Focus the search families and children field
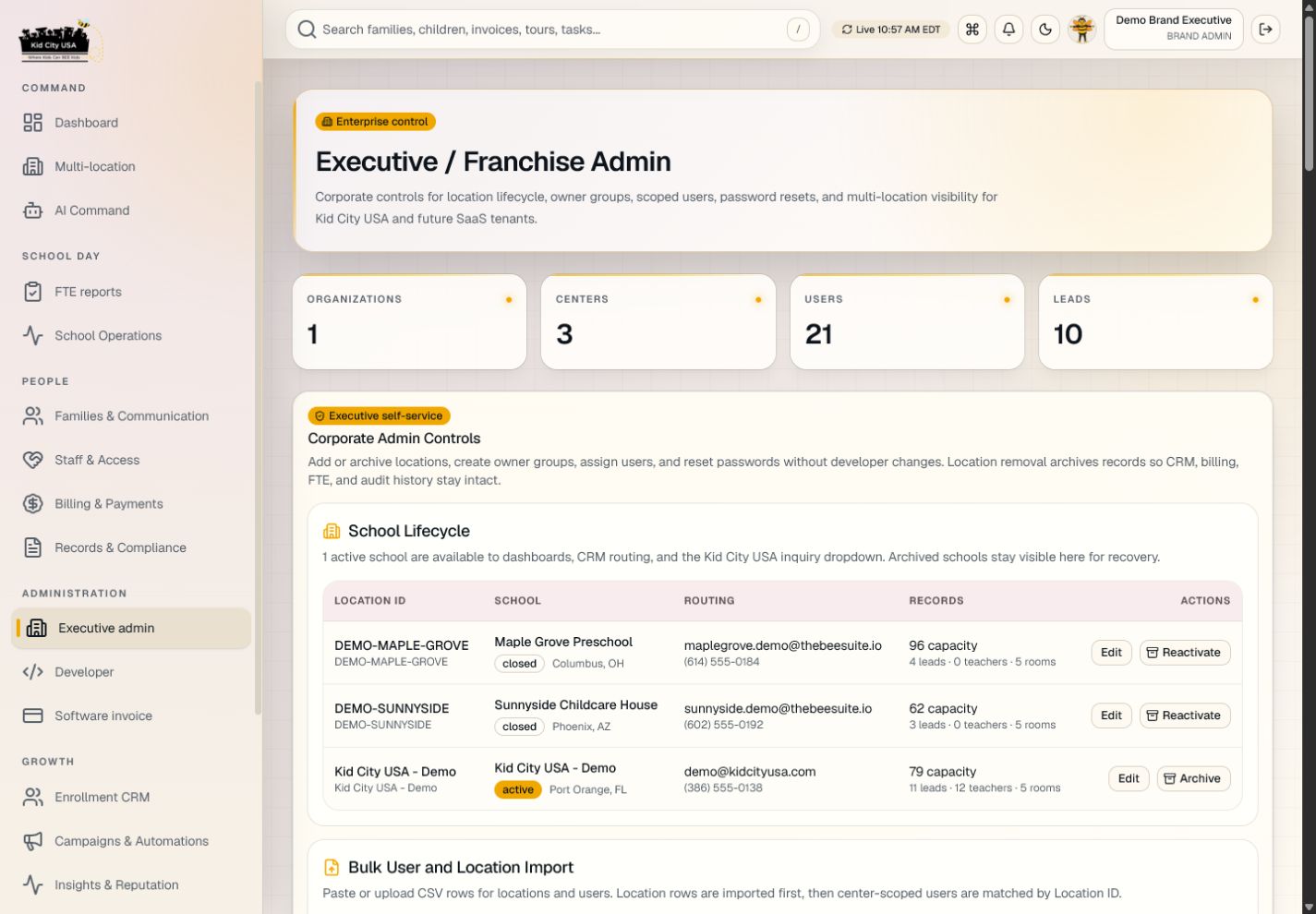This screenshot has width=1316, height=914. 552,30
